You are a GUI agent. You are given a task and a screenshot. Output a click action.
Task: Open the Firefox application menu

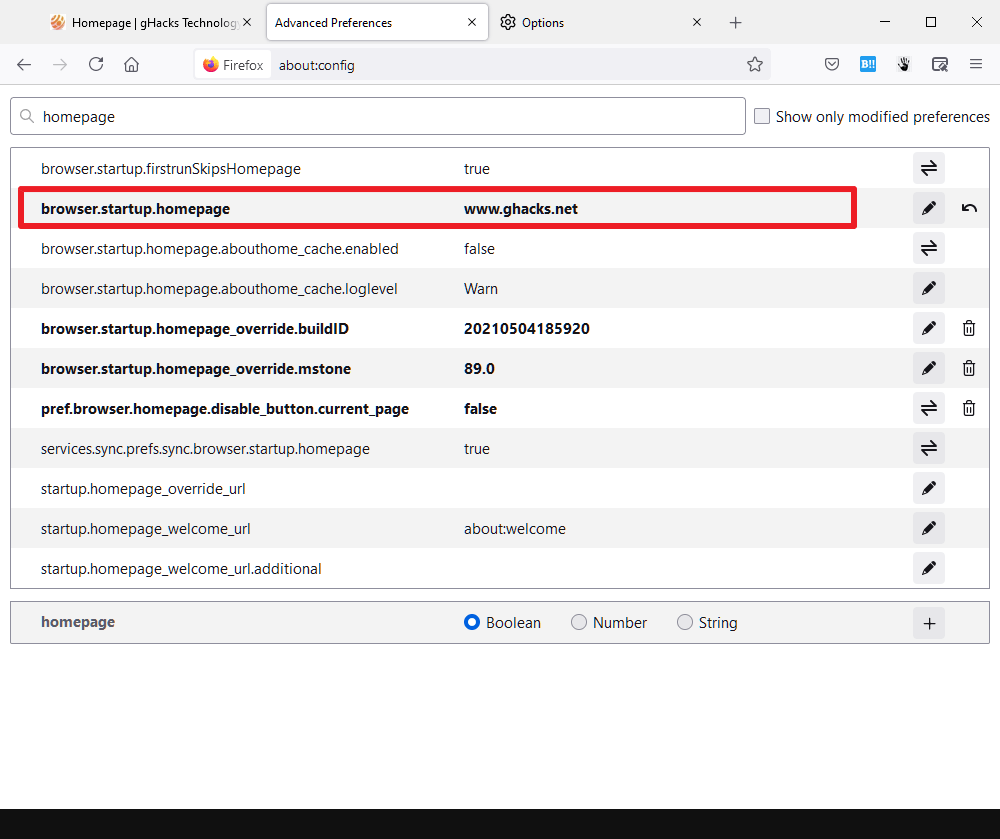(x=975, y=64)
